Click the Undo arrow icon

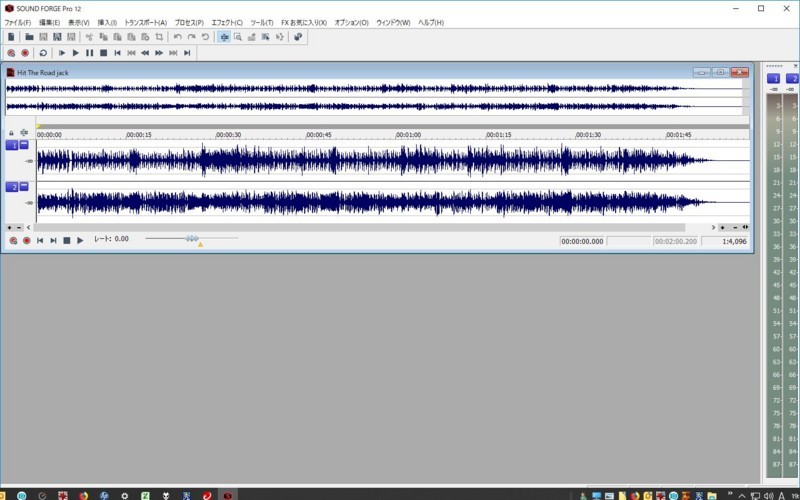coord(178,37)
